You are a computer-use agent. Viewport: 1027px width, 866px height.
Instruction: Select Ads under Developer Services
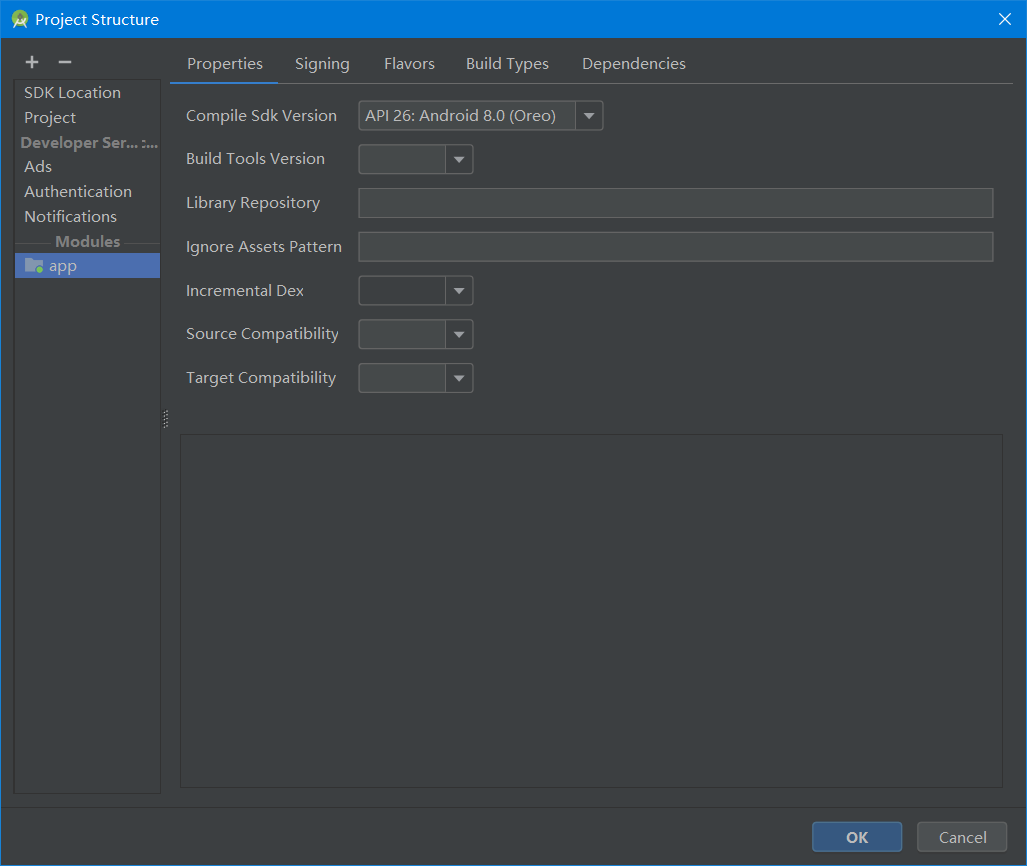[38, 166]
